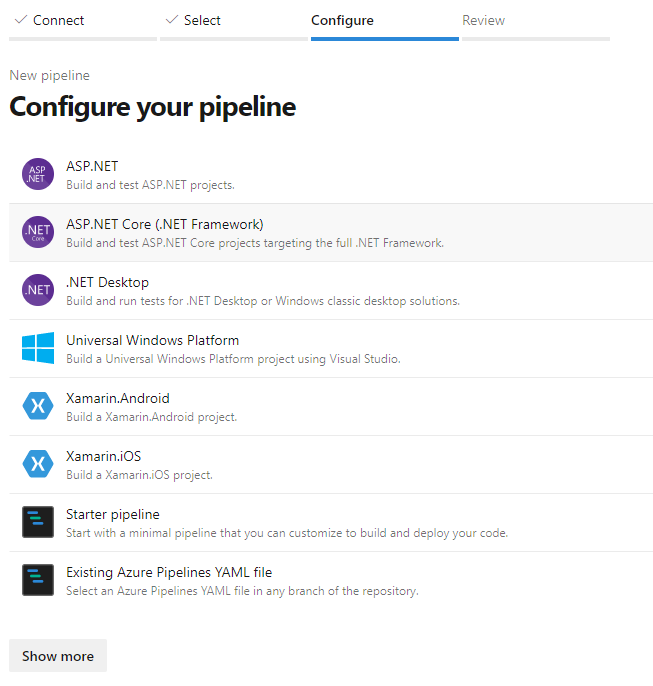Click the purple ASP.NET icon
Screen dimensions: 653x686
pos(38,175)
